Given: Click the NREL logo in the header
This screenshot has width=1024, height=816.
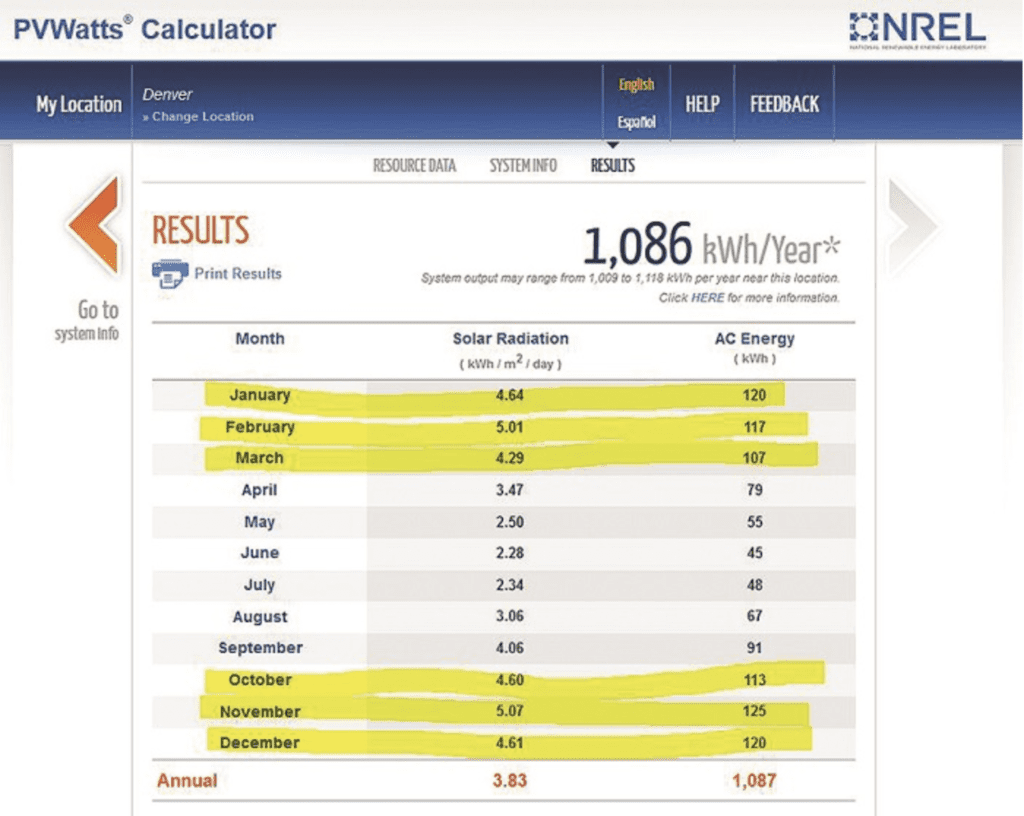Looking at the screenshot, I should tap(918, 29).
